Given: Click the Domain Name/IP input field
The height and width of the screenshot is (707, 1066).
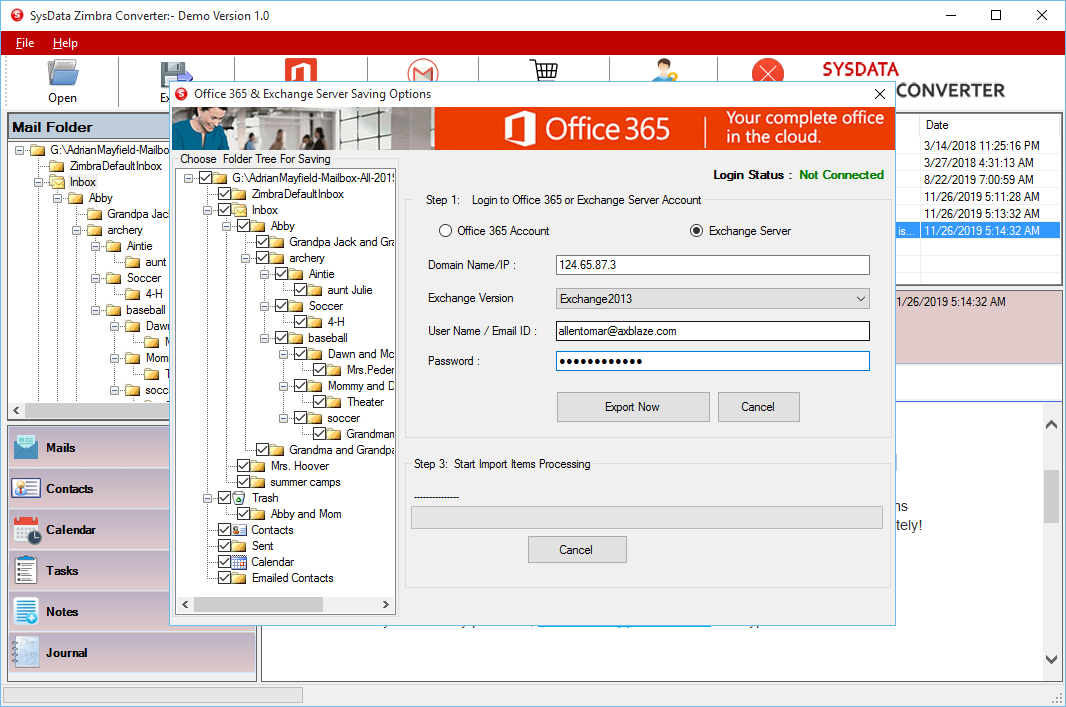Looking at the screenshot, I should [712, 265].
